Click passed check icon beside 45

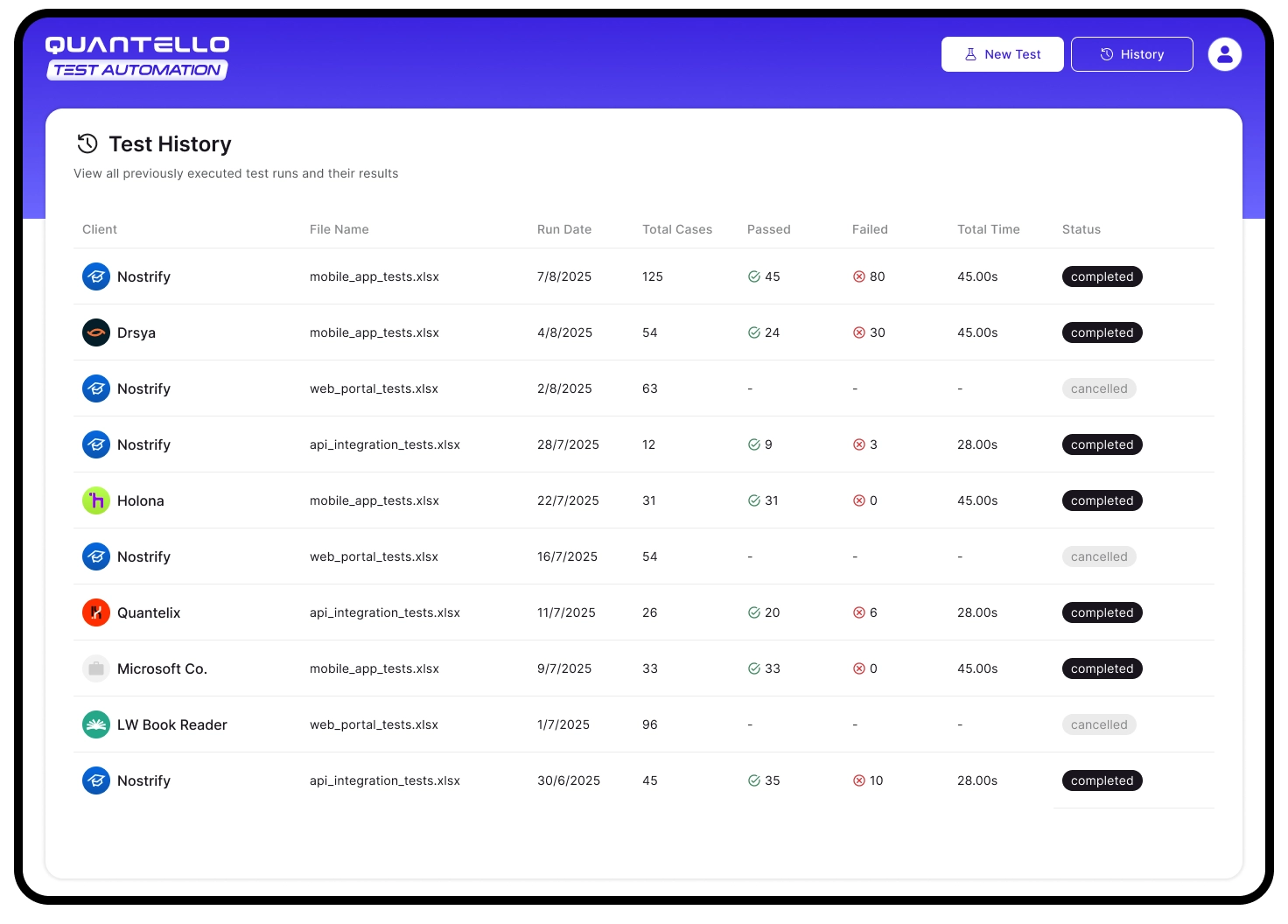[753, 276]
